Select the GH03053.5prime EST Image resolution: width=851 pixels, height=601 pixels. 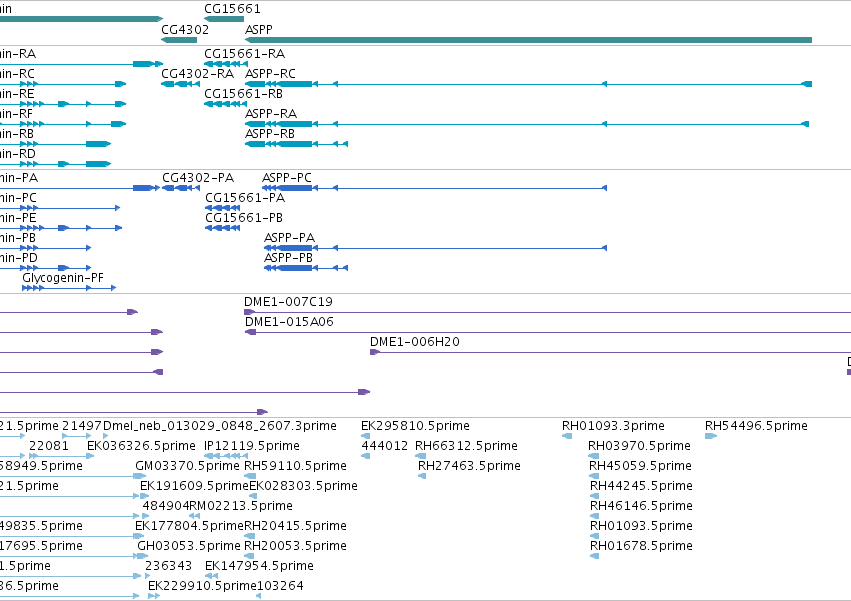coord(142,556)
